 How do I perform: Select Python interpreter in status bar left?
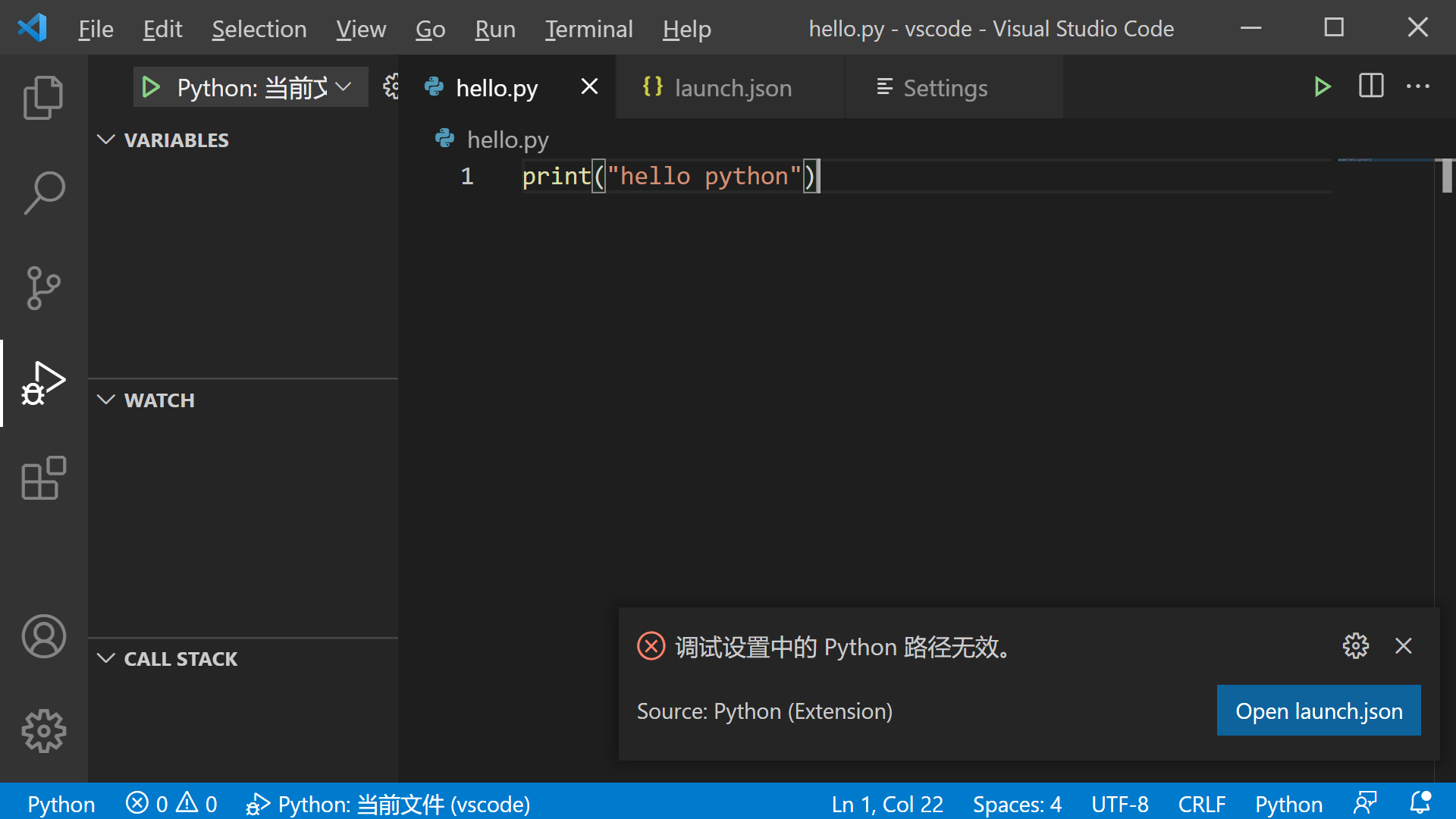click(x=61, y=803)
